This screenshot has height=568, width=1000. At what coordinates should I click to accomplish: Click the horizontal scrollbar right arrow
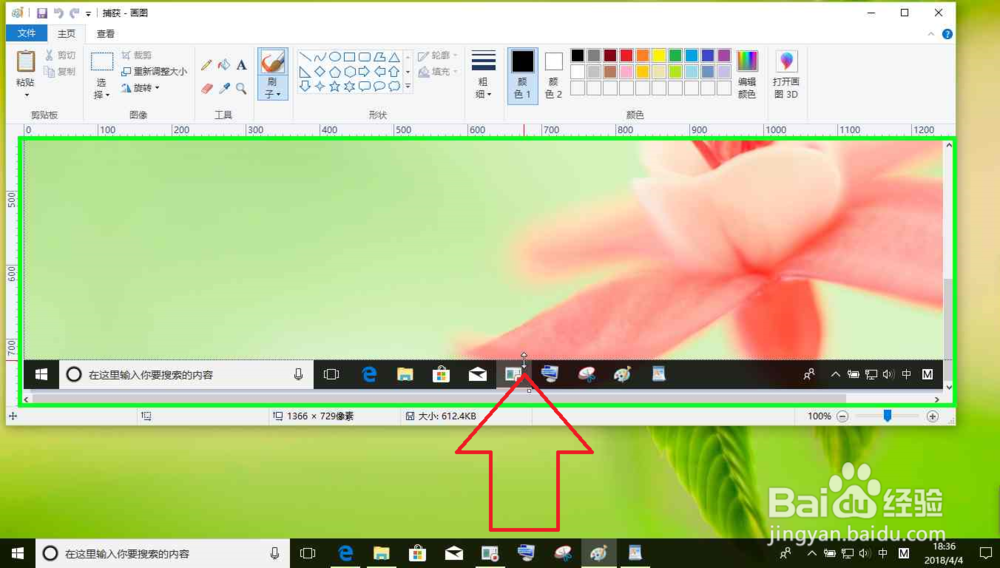click(x=937, y=399)
